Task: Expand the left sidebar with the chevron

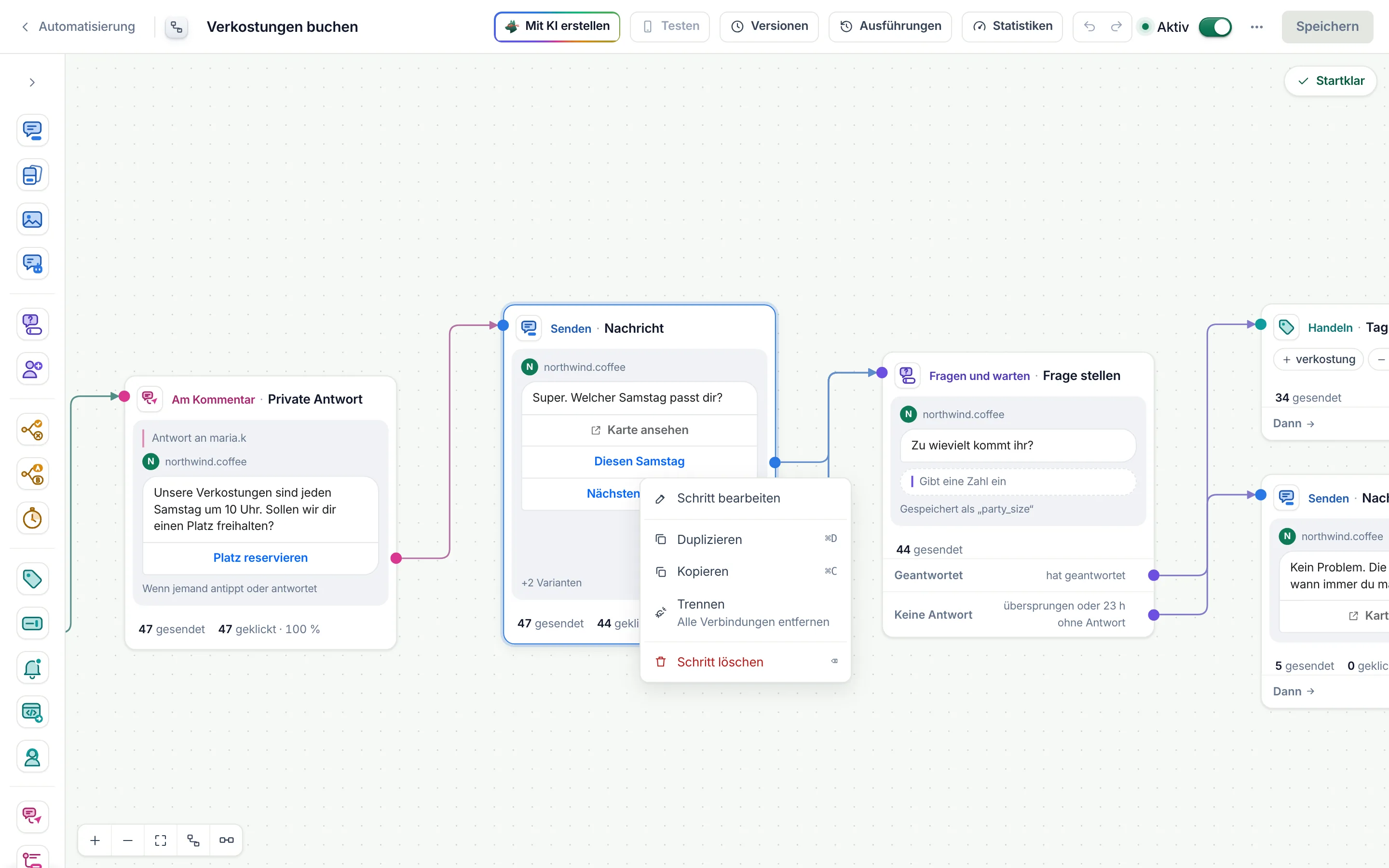Action: 32,82
